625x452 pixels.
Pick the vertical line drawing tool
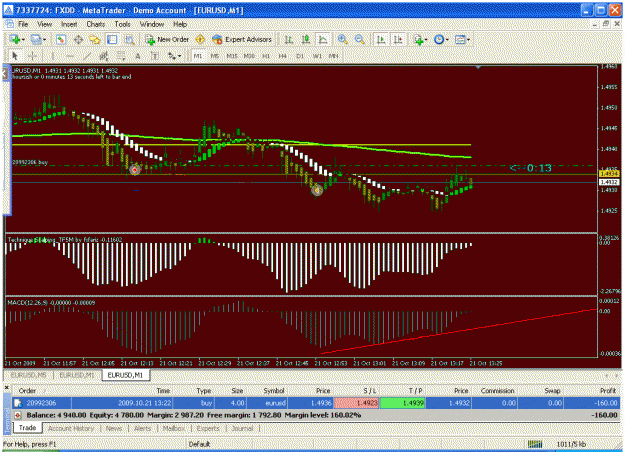52,56
